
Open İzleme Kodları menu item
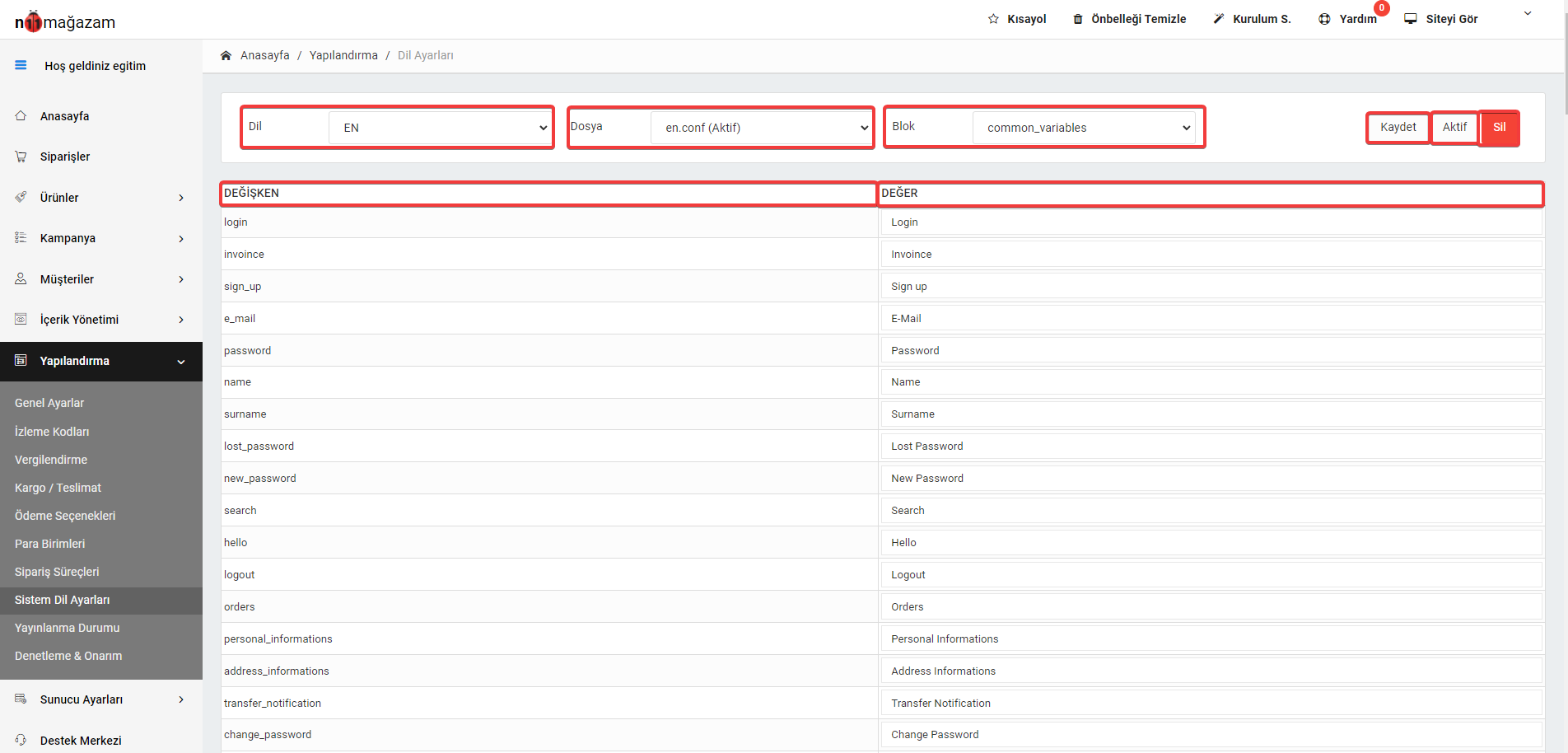pos(52,432)
